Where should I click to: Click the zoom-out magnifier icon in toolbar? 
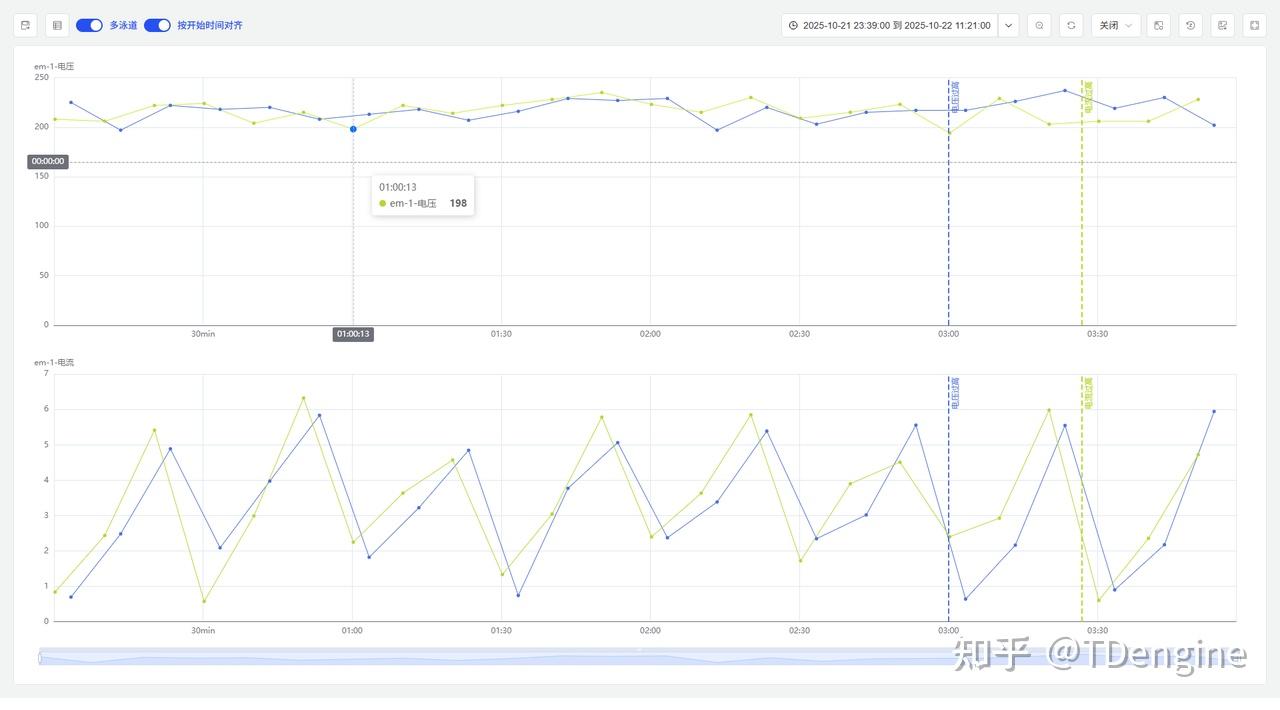(x=1039, y=25)
